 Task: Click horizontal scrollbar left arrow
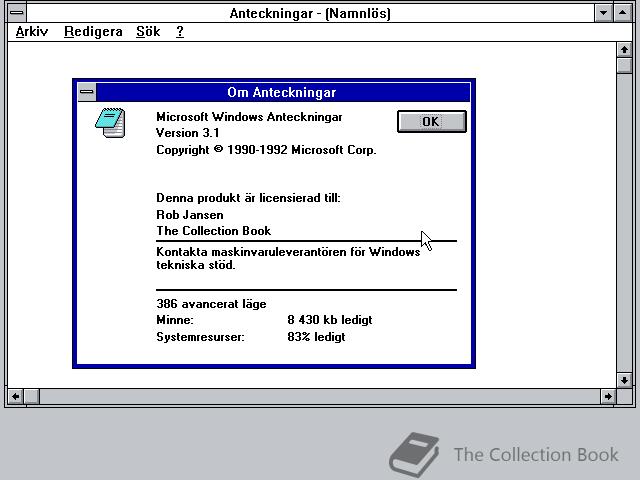(16, 396)
